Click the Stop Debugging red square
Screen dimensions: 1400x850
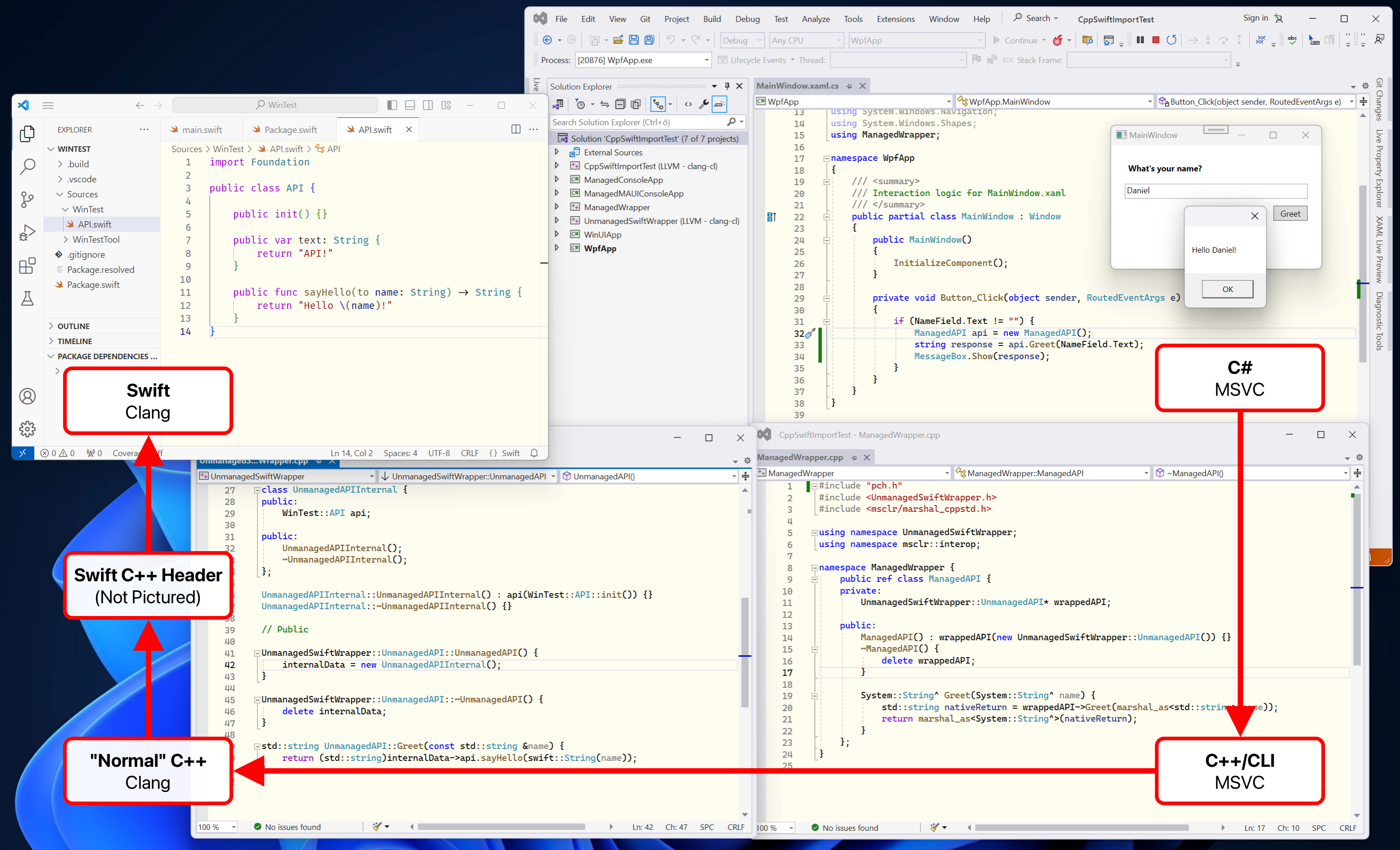pos(1155,40)
